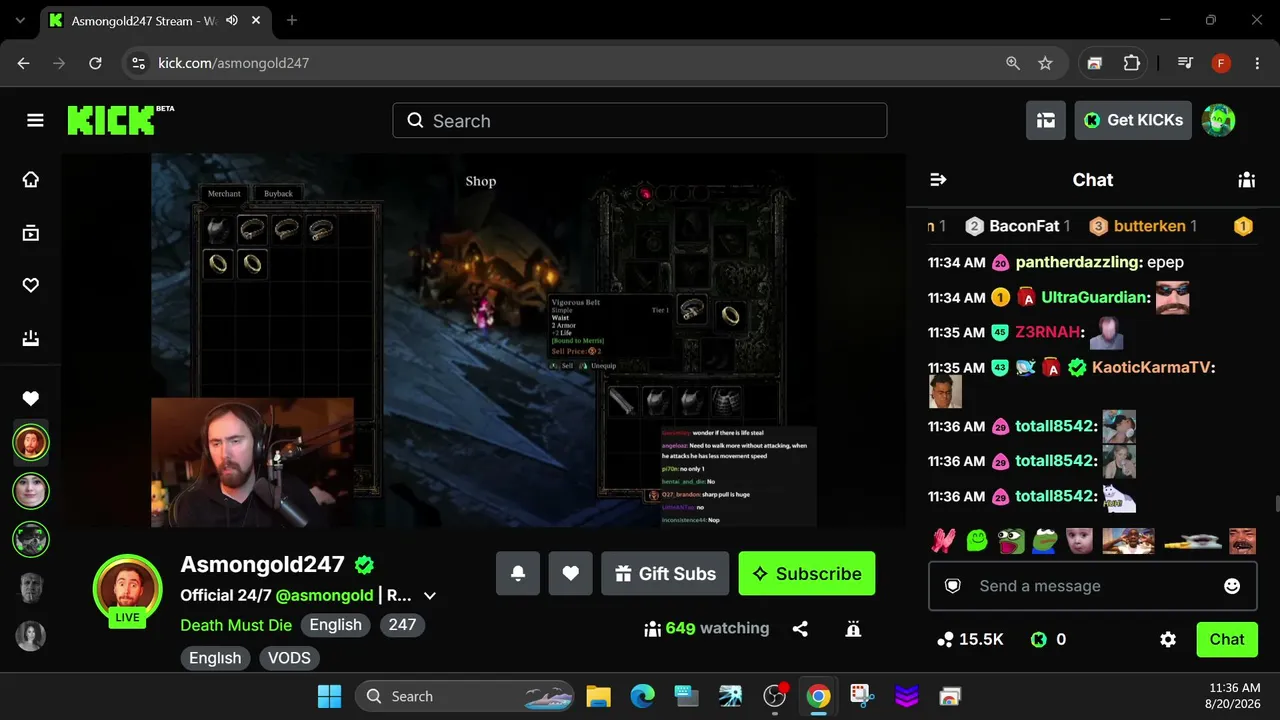1280x720 pixels.
Task: Open the Chrome profile F menu
Action: pyautogui.click(x=1221, y=63)
